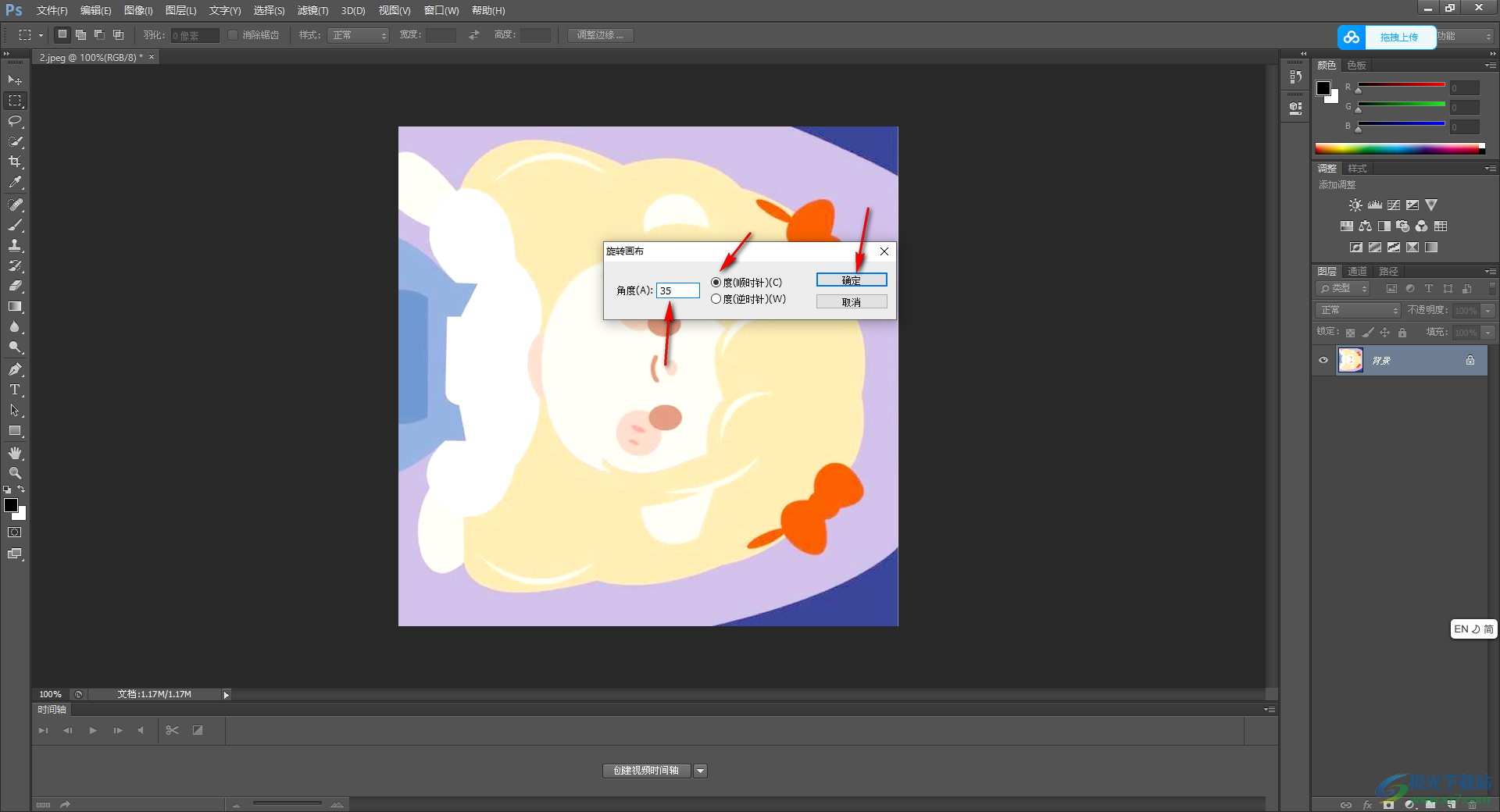This screenshot has width=1500, height=812.
Task: Select the Crop tool
Action: click(15, 162)
